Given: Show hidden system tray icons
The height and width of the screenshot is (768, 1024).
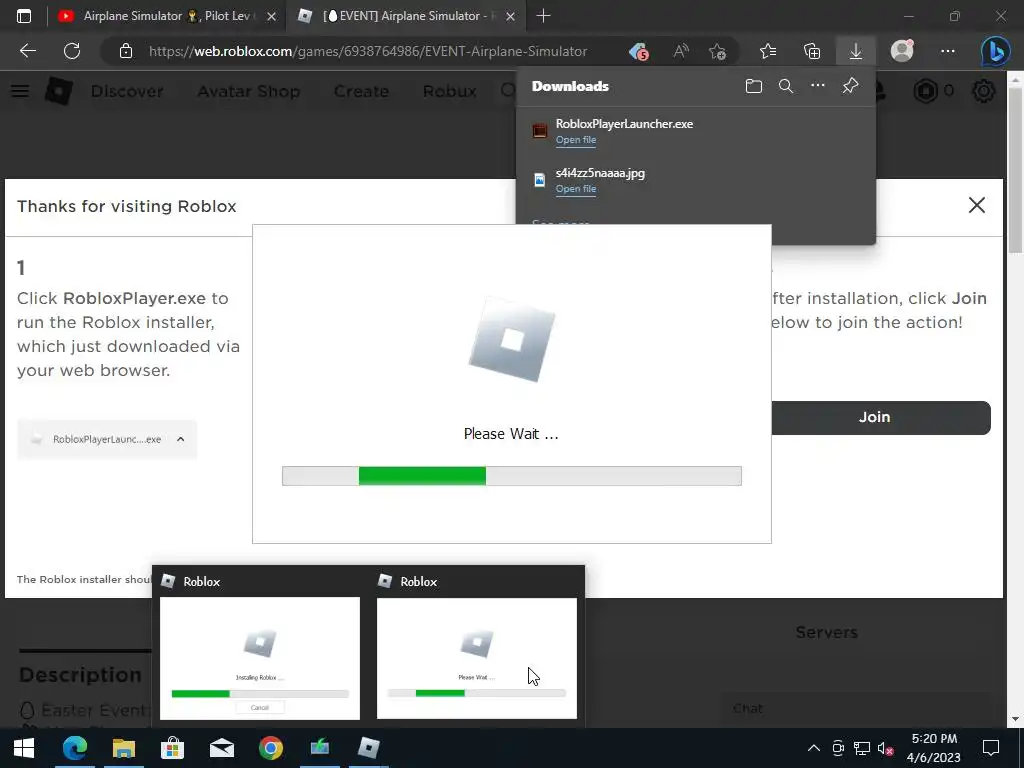Looking at the screenshot, I should click(814, 748).
